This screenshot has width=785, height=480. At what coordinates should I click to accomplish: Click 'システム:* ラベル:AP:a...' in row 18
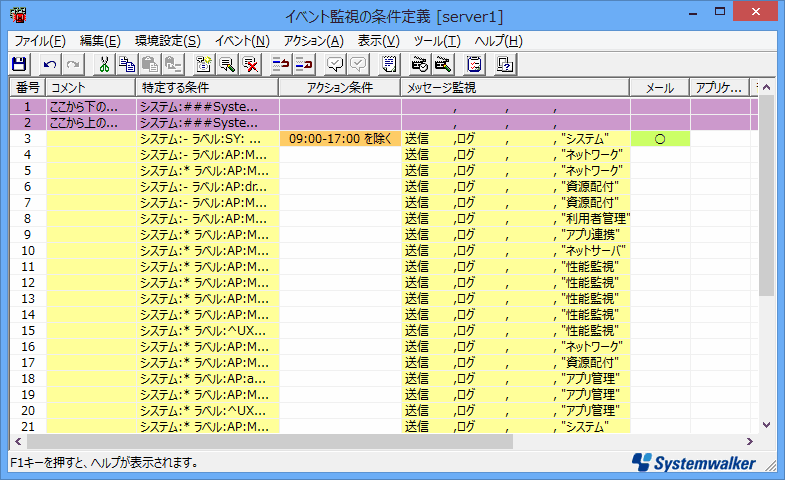coord(208,379)
